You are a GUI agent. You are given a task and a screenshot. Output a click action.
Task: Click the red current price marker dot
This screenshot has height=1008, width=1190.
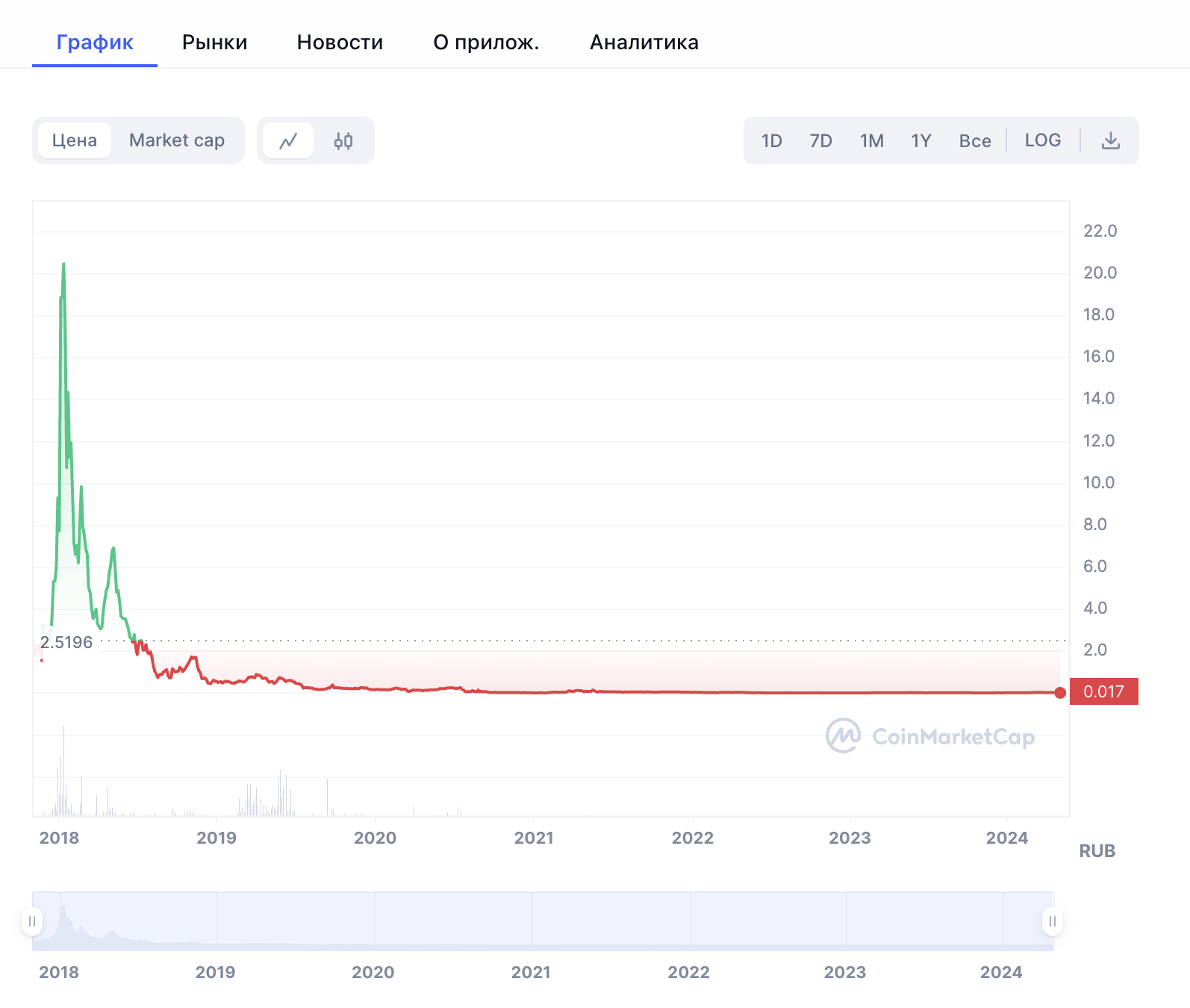tap(1060, 693)
